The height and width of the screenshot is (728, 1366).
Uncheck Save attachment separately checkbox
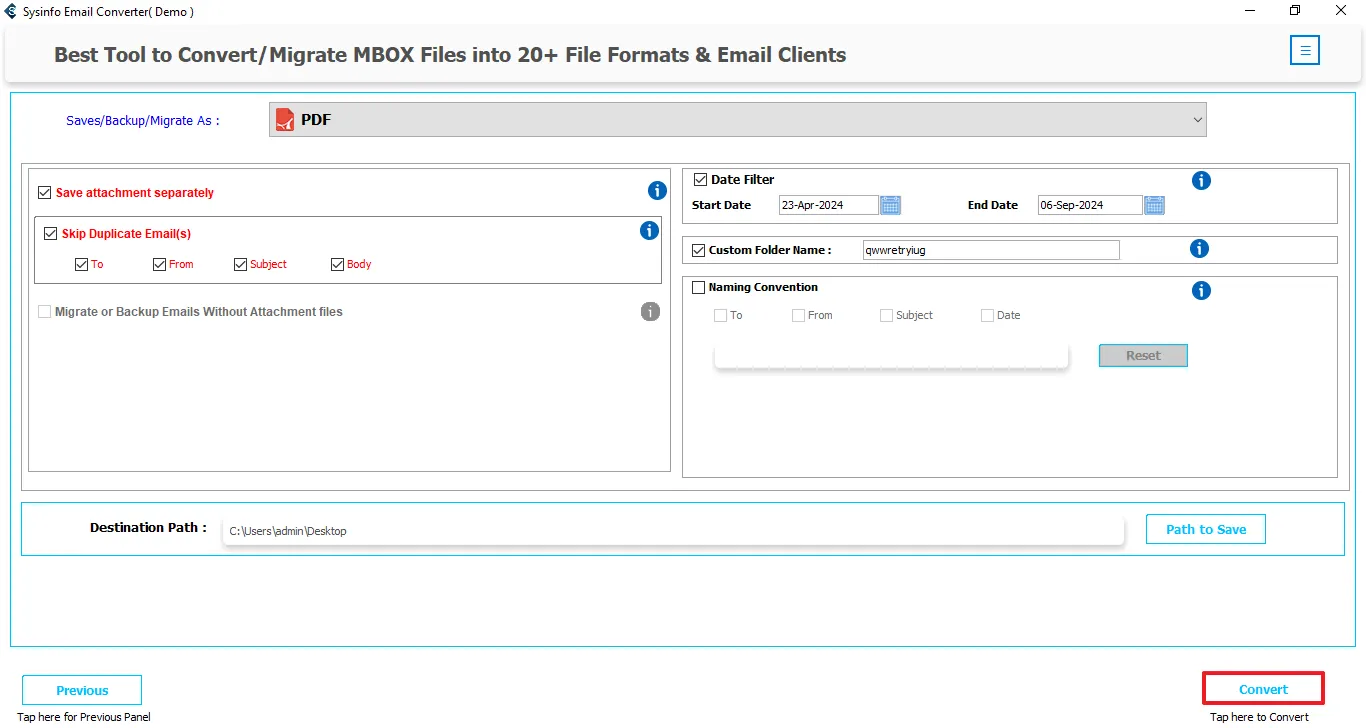[45, 193]
